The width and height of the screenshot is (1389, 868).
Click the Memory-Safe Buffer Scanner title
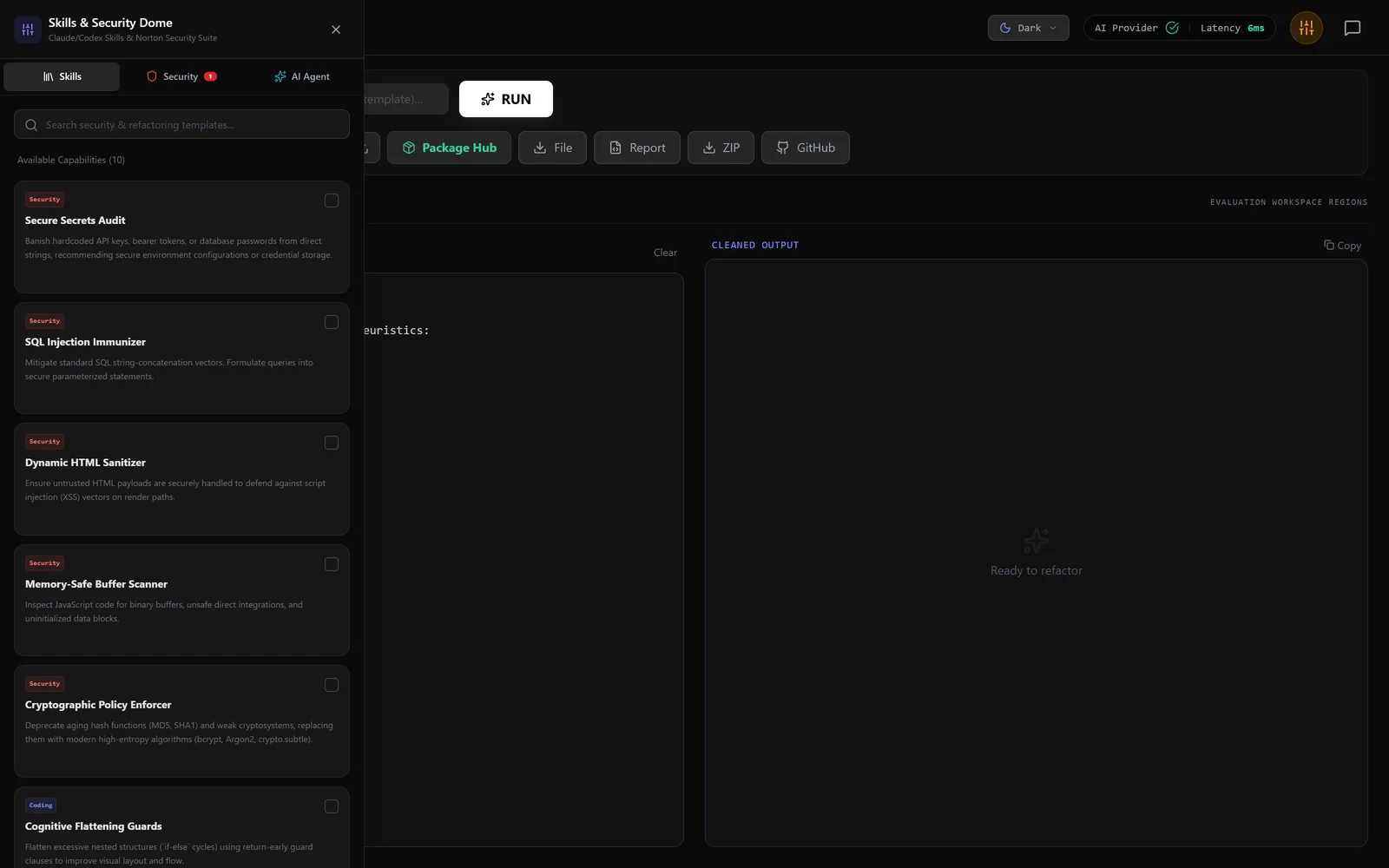[x=96, y=584]
